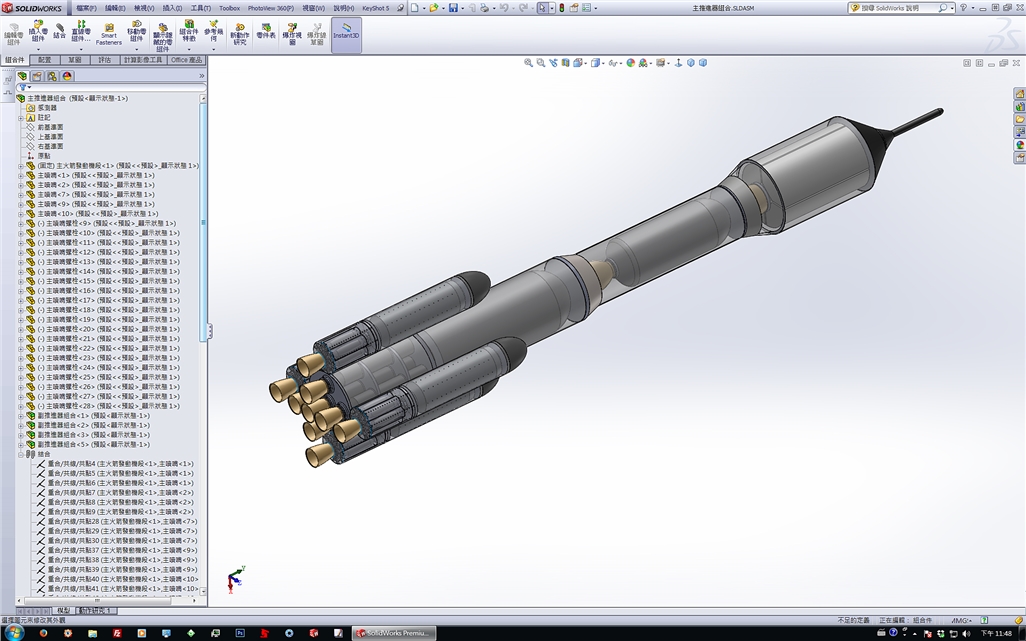1026x641 pixels.
Task: Click the Apply Scene icon
Action: pos(643,63)
